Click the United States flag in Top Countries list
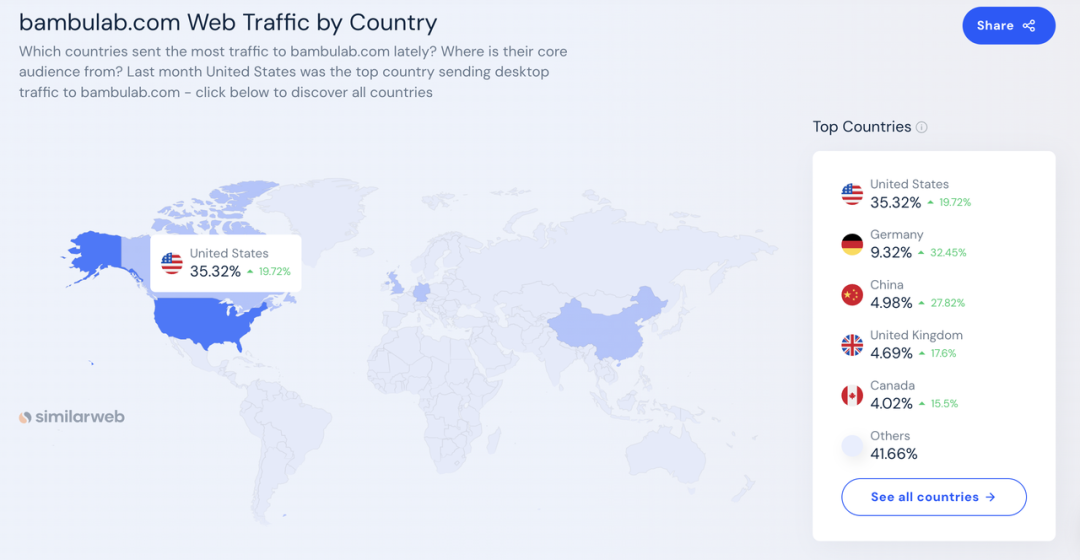 coord(852,194)
